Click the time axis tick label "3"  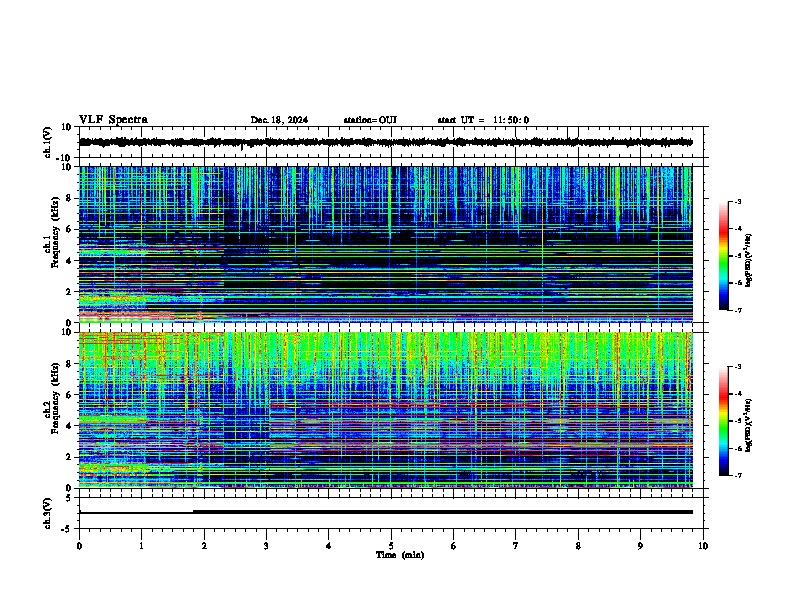[x=266, y=546]
